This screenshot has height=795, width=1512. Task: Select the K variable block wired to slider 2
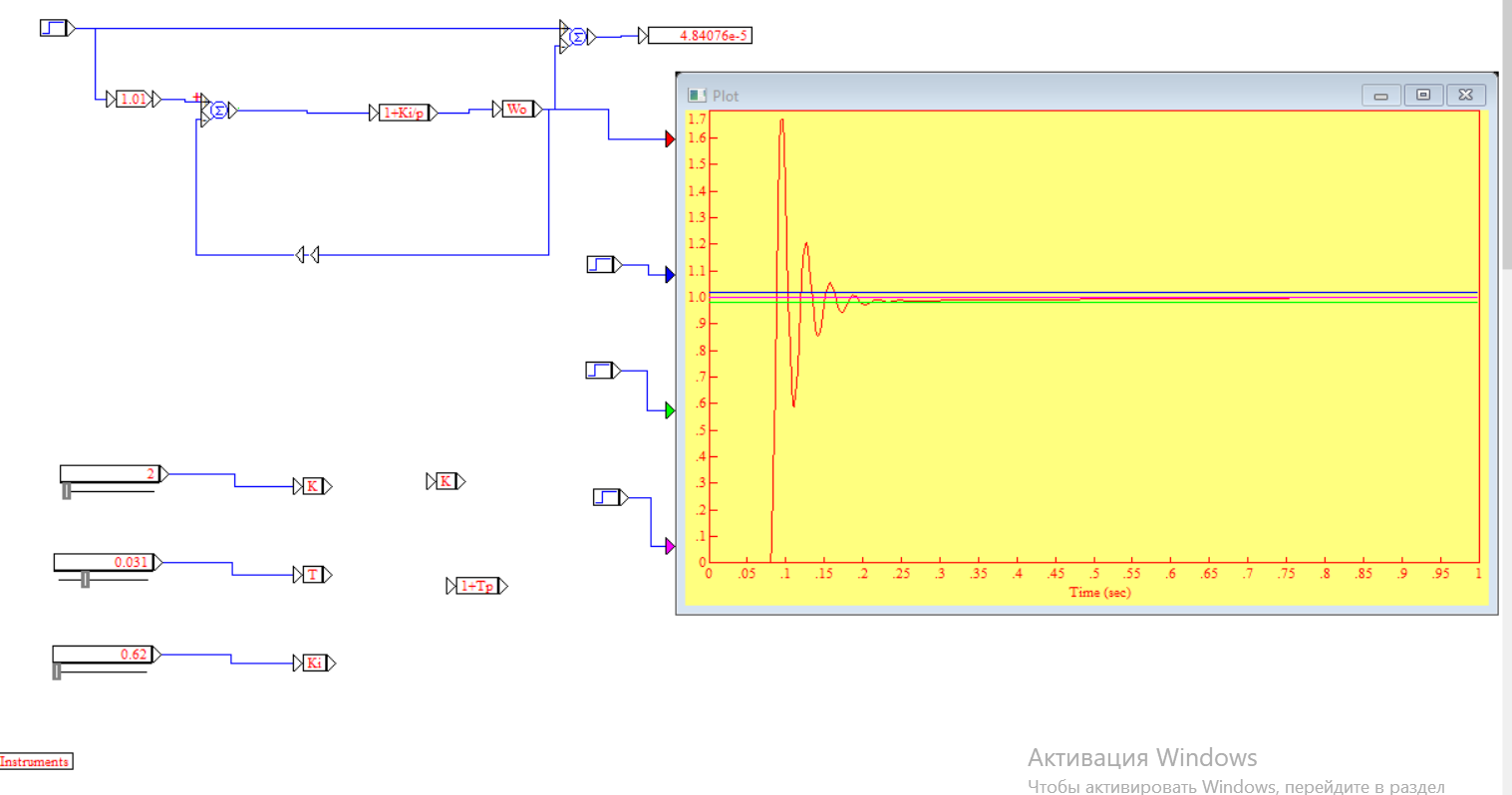click(313, 486)
